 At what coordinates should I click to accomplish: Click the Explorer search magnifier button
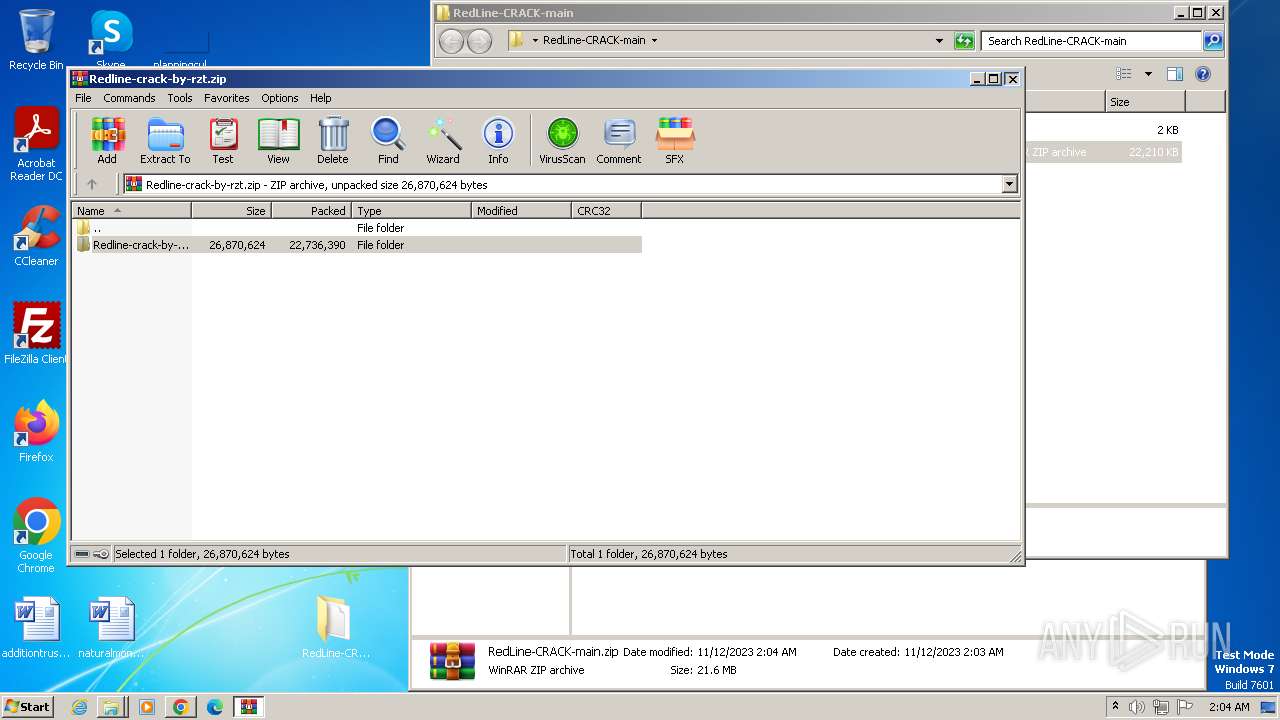[1213, 41]
